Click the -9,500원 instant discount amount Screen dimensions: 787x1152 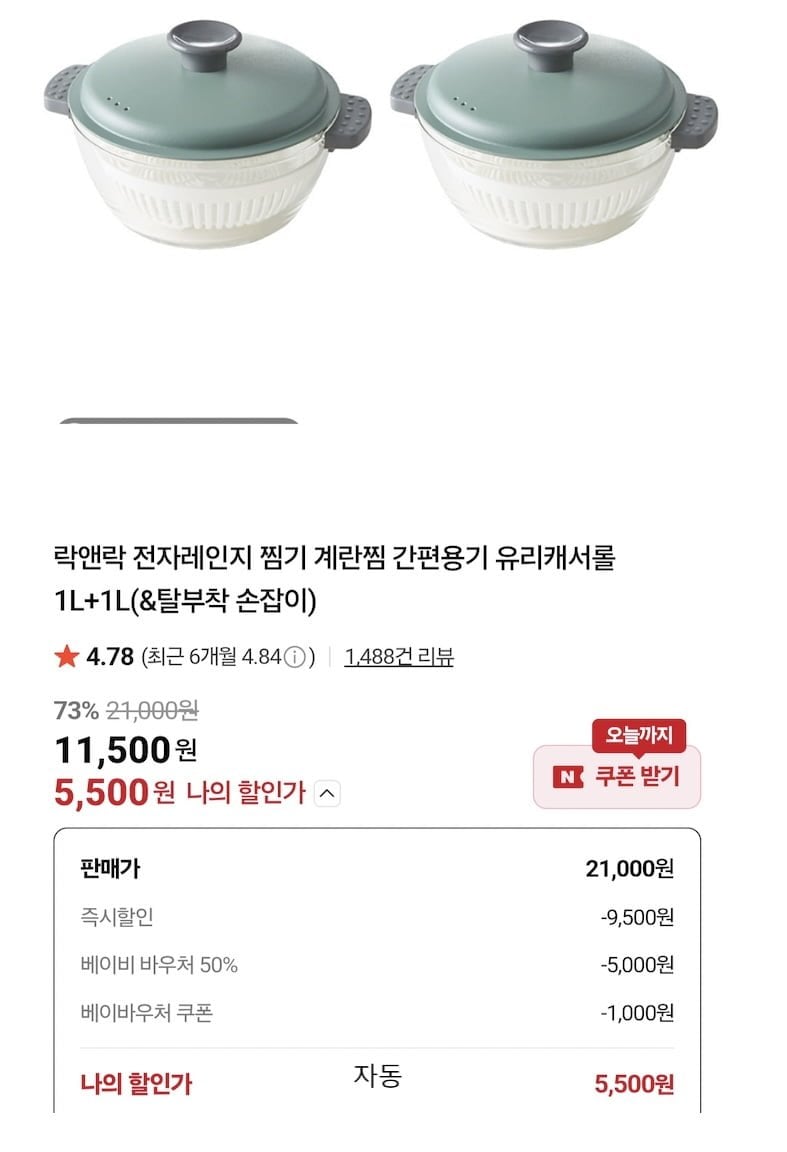point(637,916)
